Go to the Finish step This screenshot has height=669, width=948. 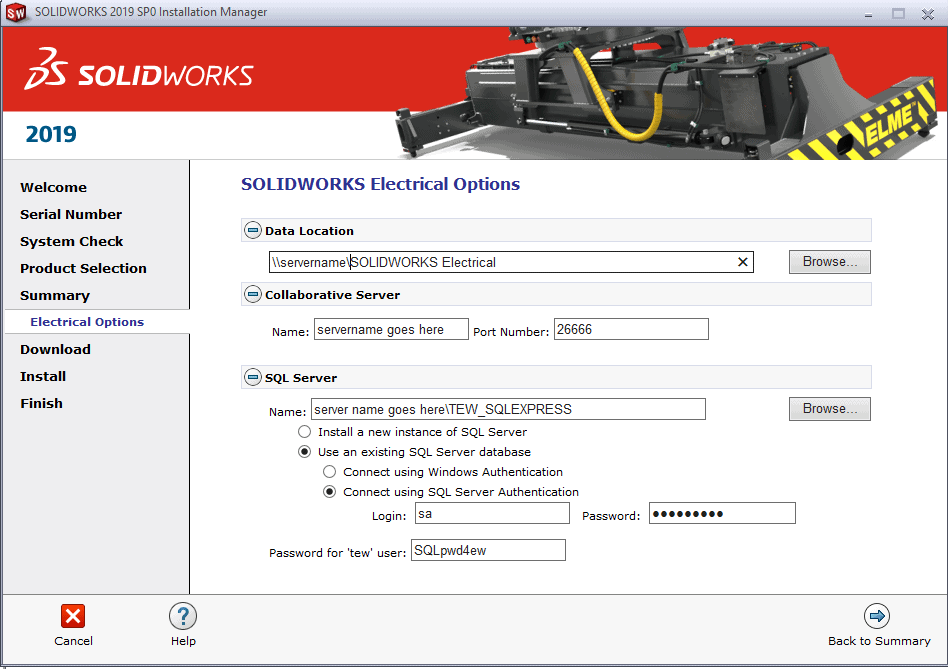pyautogui.click(x=41, y=403)
